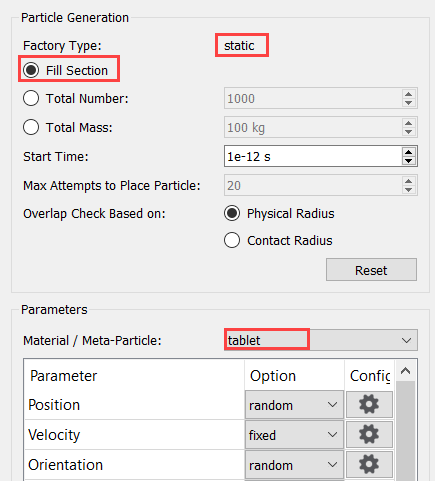Click the Start Time input field
Screen dimensions: 435x481
pyautogui.click(x=313, y=156)
